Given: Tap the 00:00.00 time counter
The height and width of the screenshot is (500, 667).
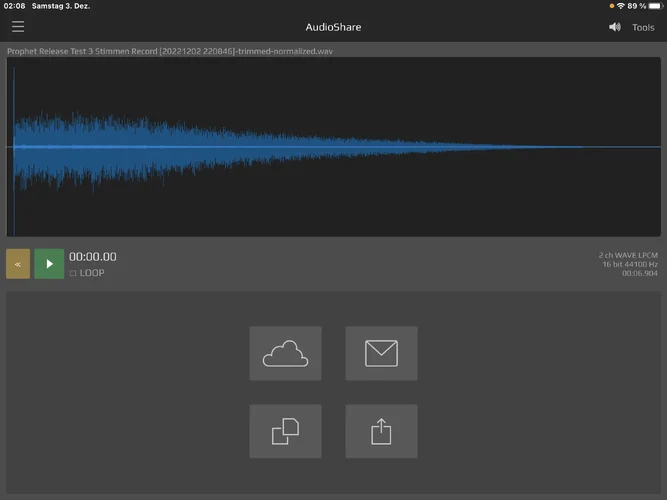Looking at the screenshot, I should (93, 257).
